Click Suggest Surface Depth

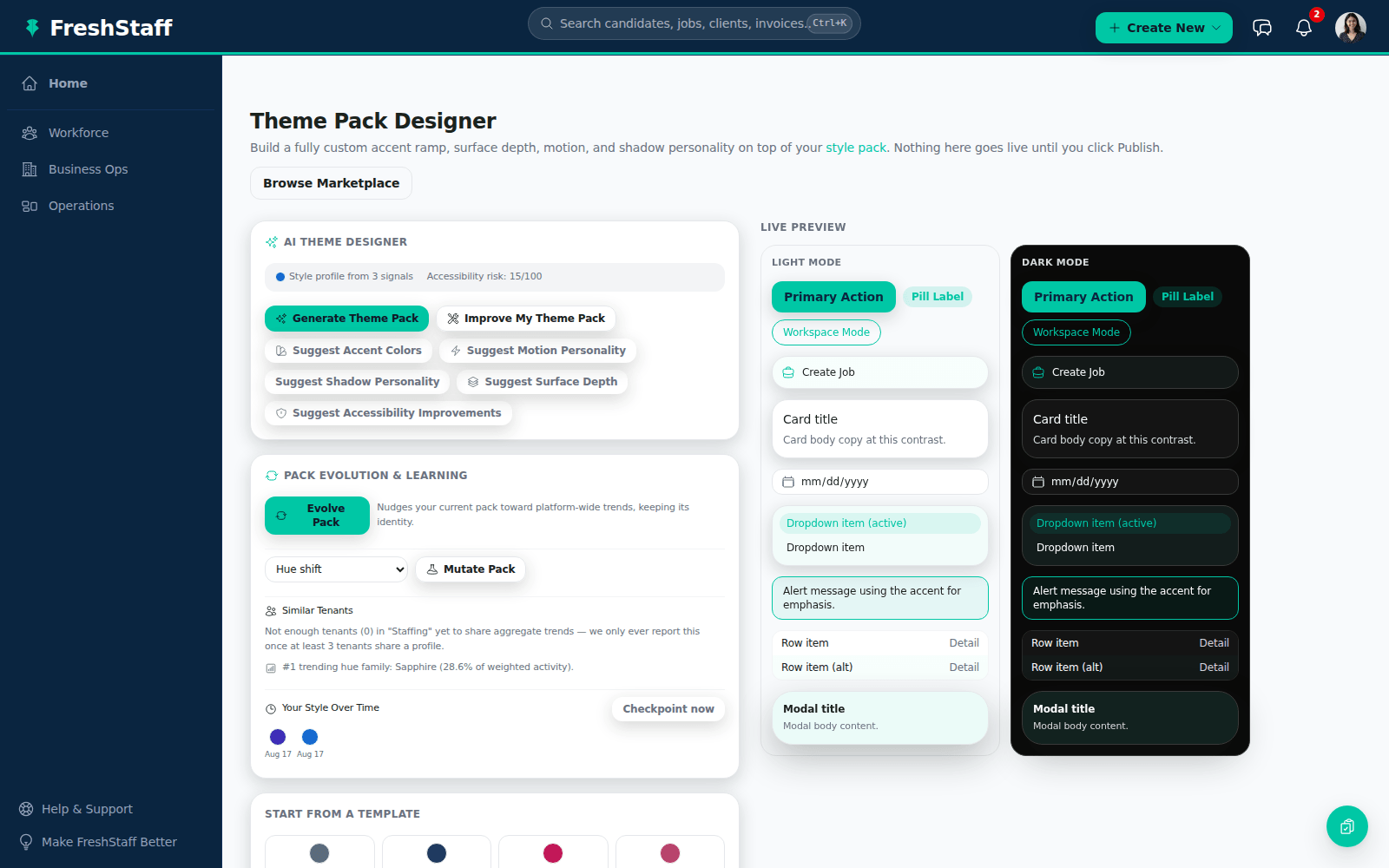(x=542, y=382)
